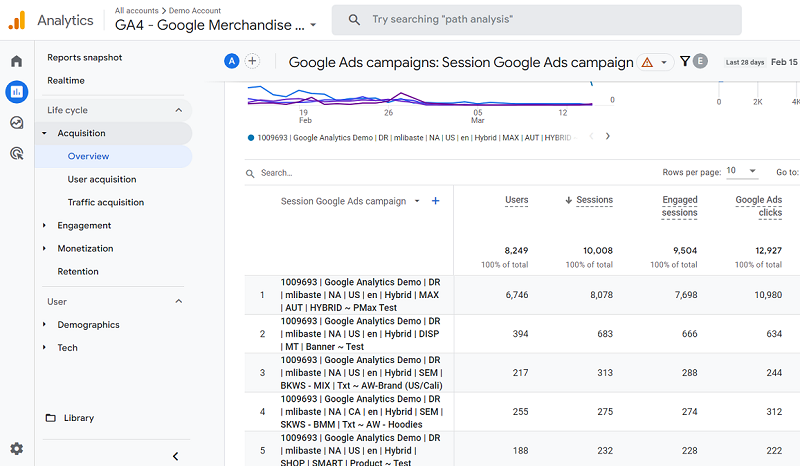Expand the Monetization menu
The width and height of the screenshot is (800, 466).
[x=44, y=249]
